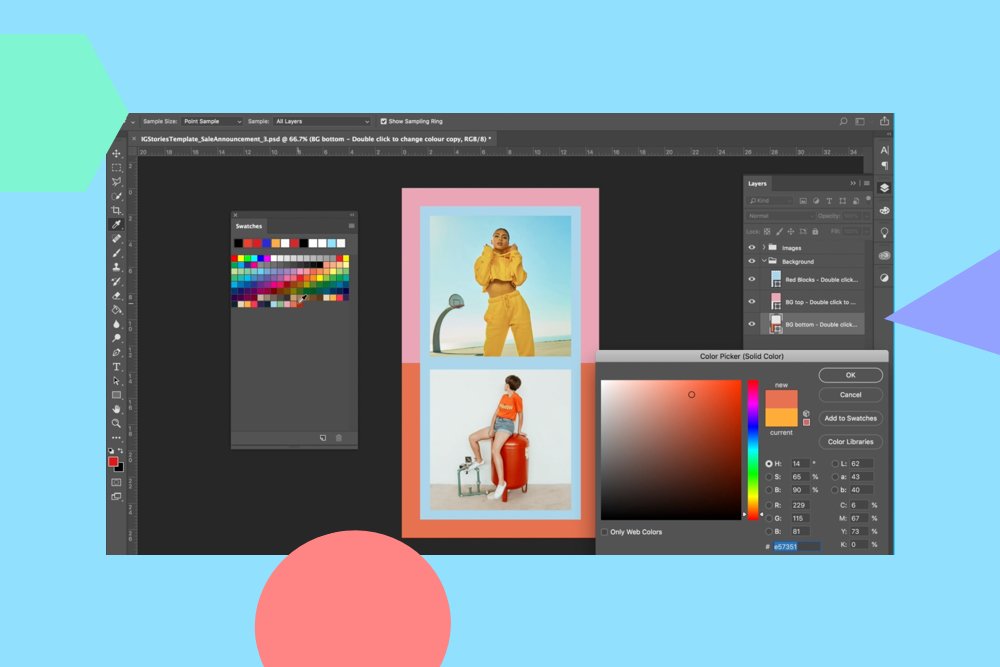Switch to the Swatches tab
This screenshot has width=1000, height=667.
pos(248,225)
